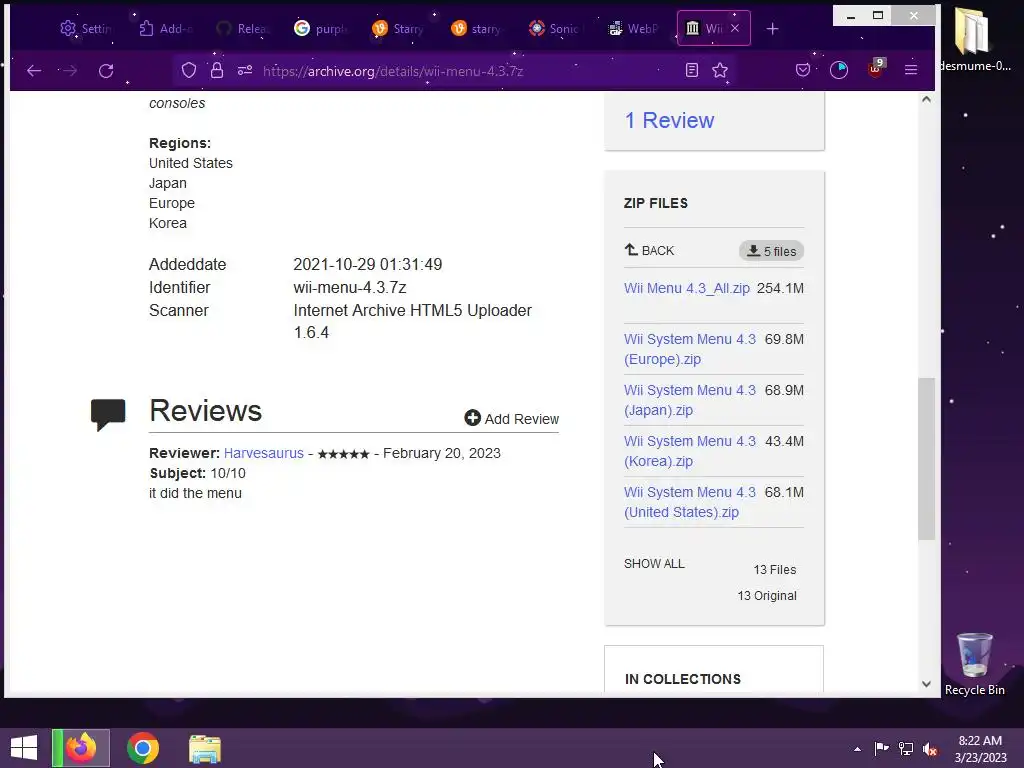Switch to the Sonic tab
Screen dimensions: 1024x768
[x=555, y=29]
